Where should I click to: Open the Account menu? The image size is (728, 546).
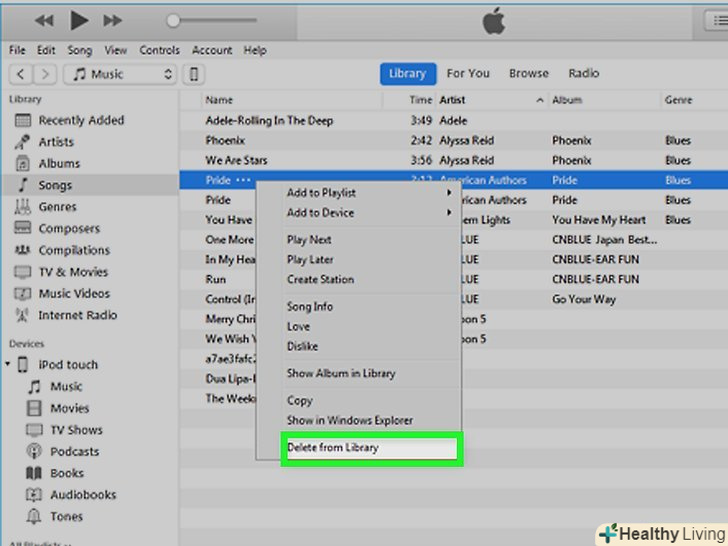212,50
